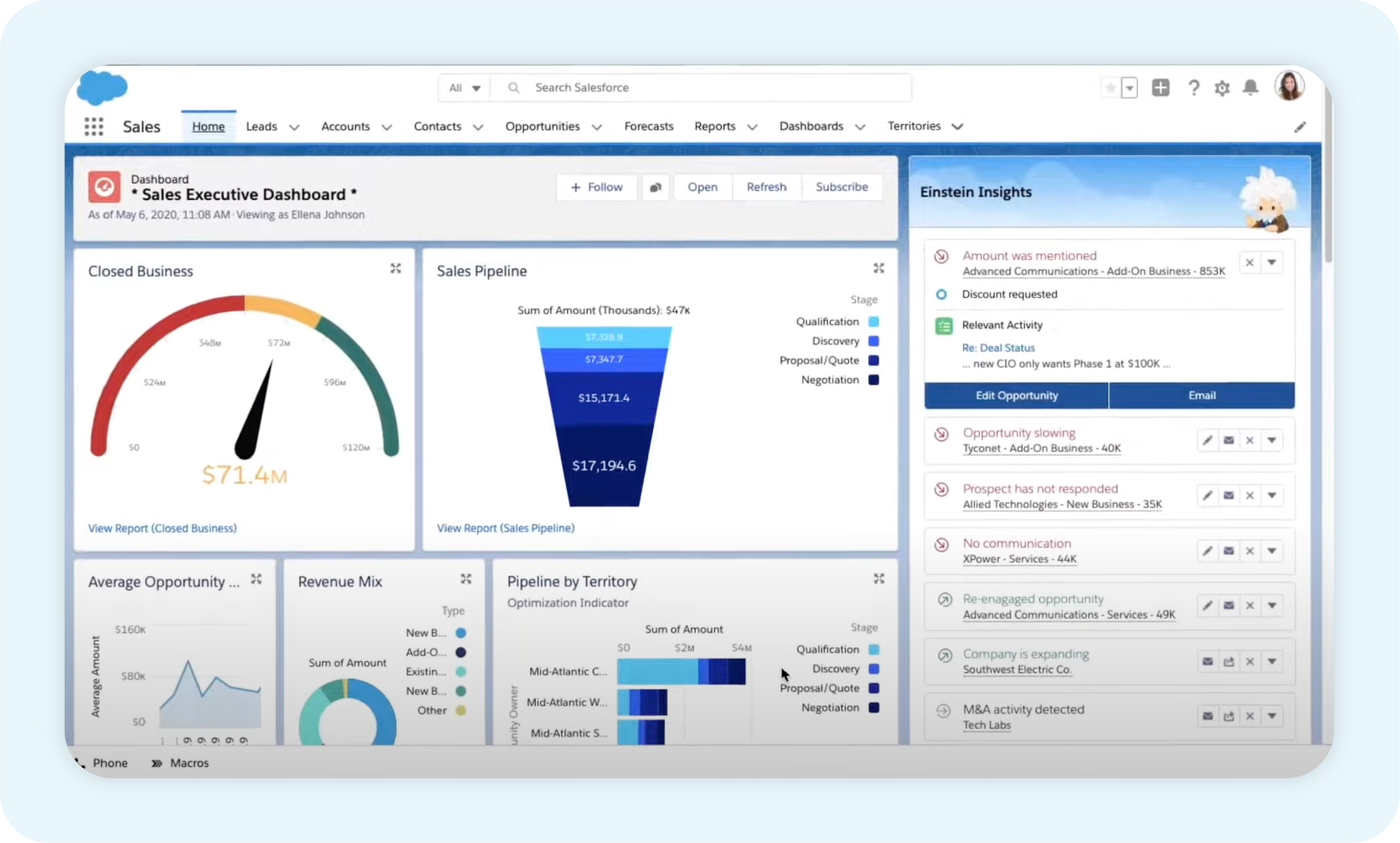Click the New B... blue swatch in Revenue Mix
The width and height of the screenshot is (1400, 843).
pyautogui.click(x=461, y=633)
